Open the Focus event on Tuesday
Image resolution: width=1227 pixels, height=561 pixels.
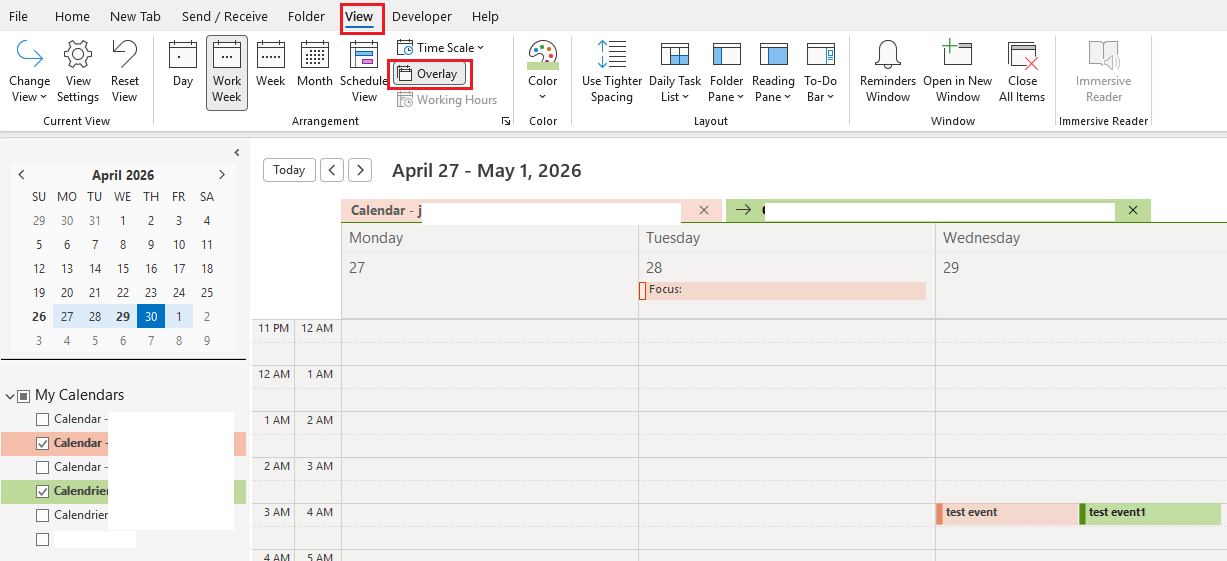point(783,290)
